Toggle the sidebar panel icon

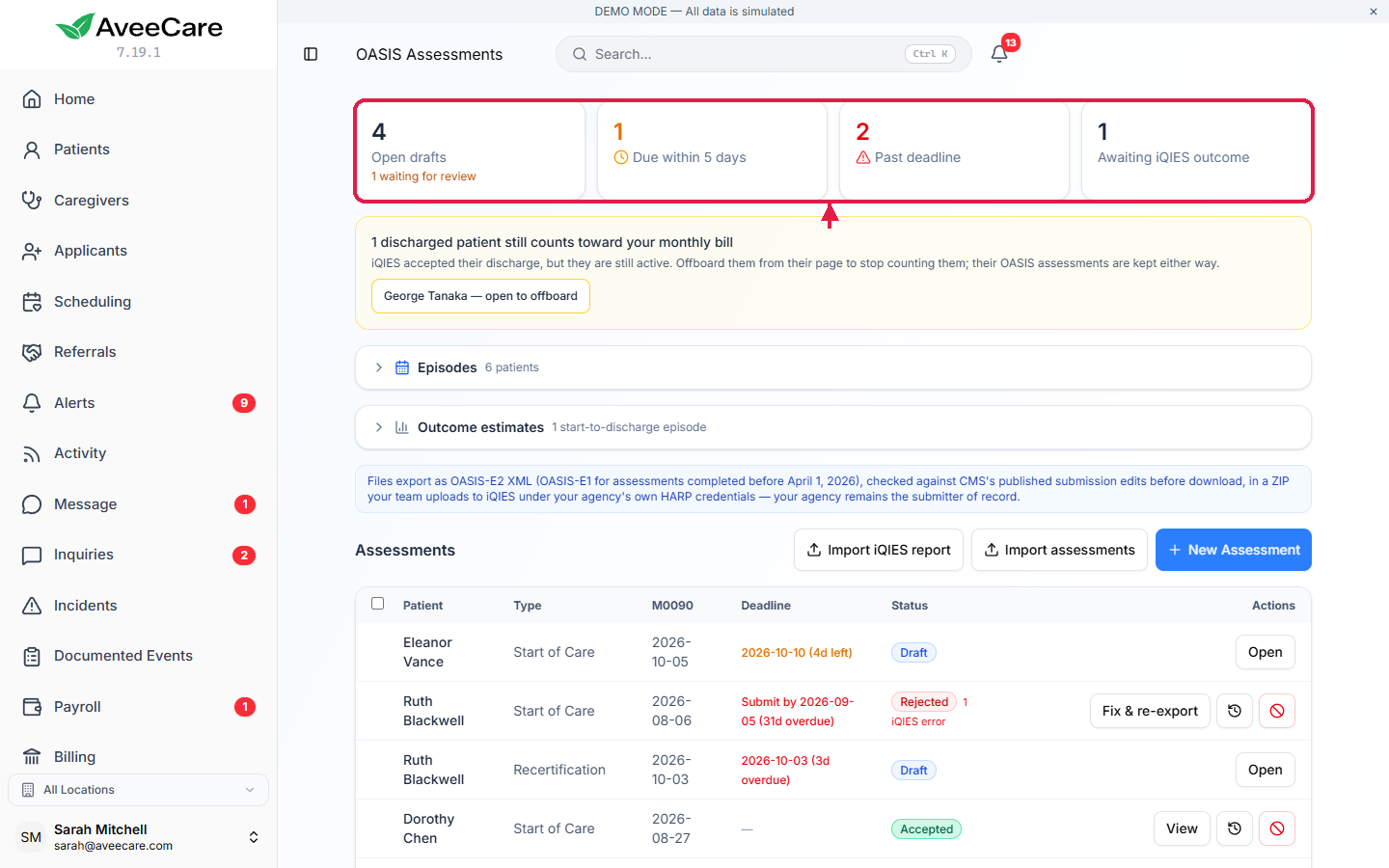[x=311, y=54]
